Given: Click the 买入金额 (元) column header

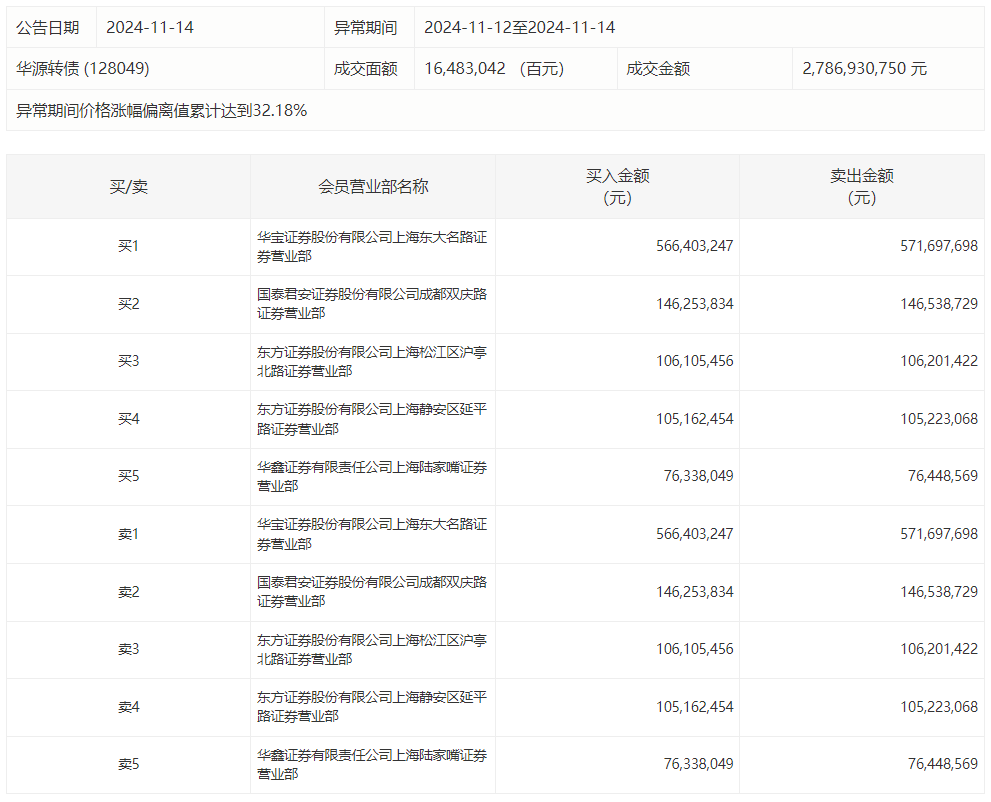Looking at the screenshot, I should (x=617, y=187).
